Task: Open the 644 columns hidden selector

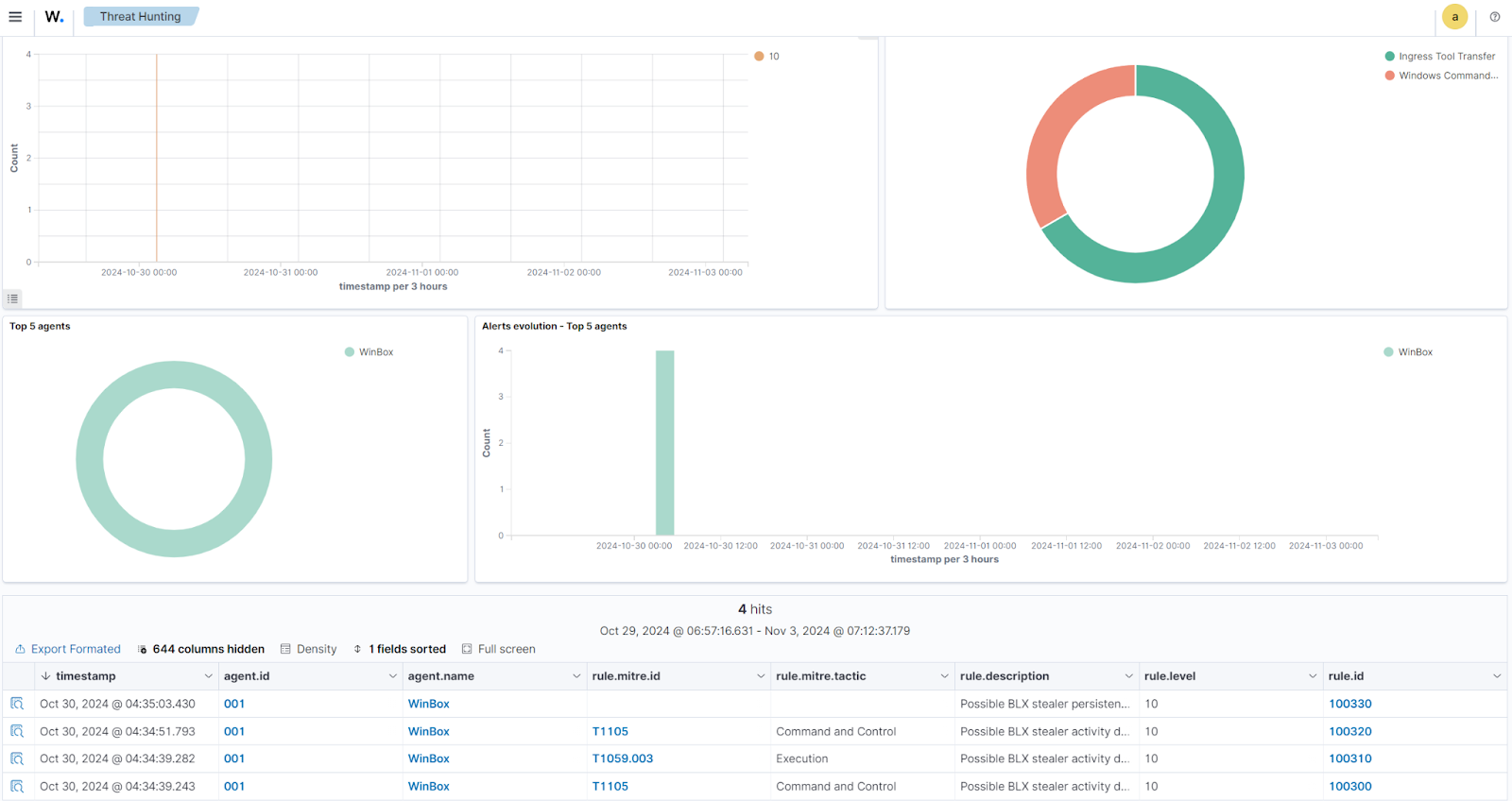Action: (201, 649)
